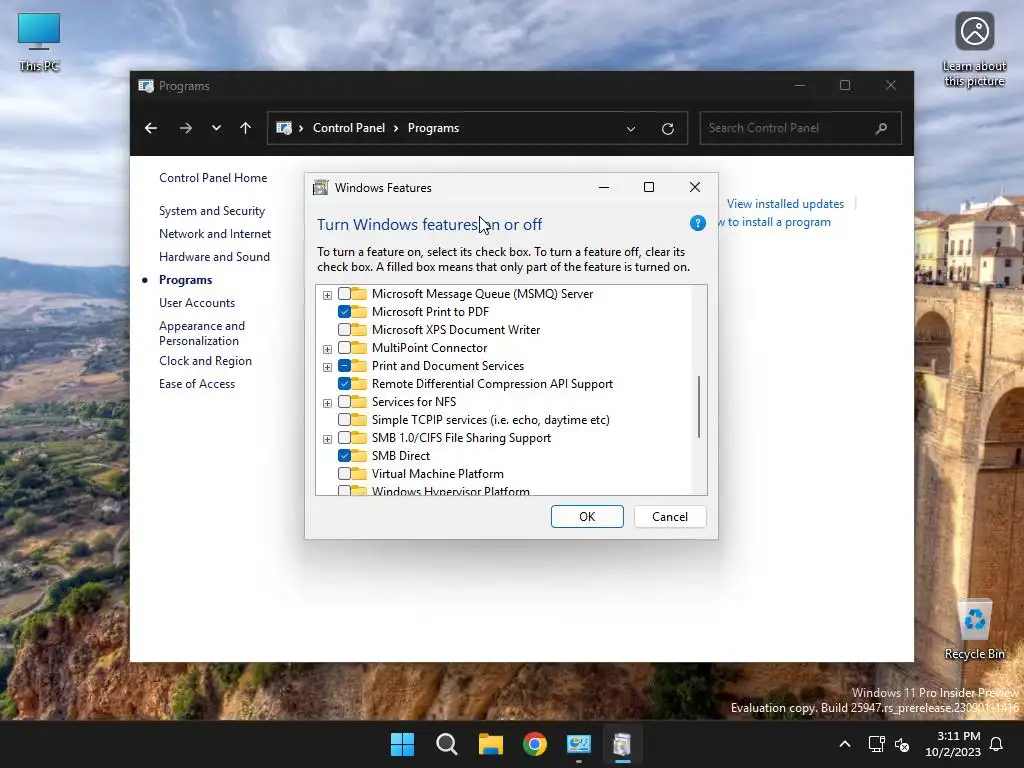1024x768 pixels.
Task: Go up one level in Control Panel
Action: coord(246,128)
